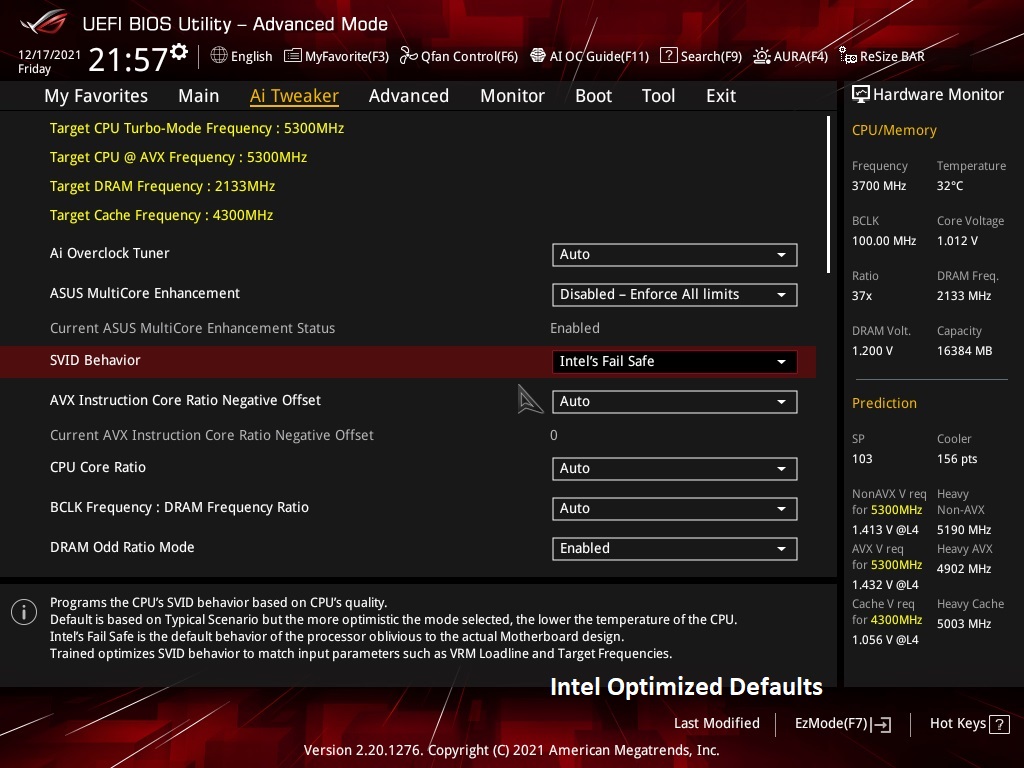1024x768 pixels.
Task: Launch Qfan Control(F6)
Action: tap(458, 56)
